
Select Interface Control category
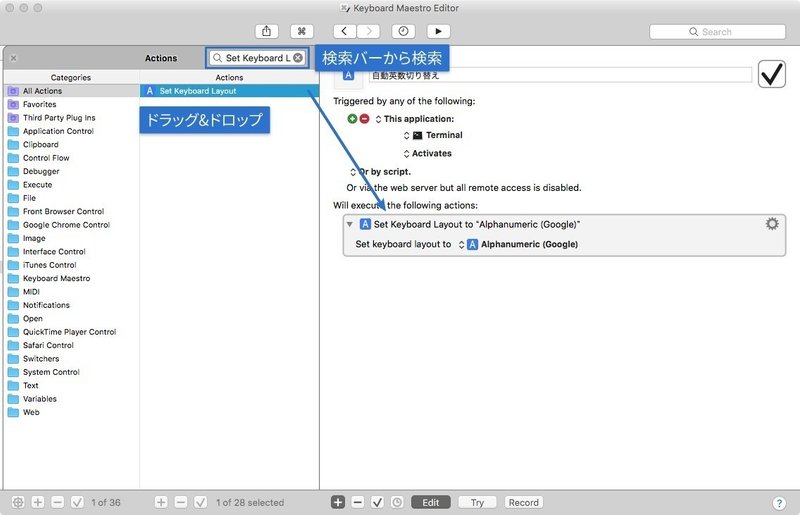click(72, 252)
